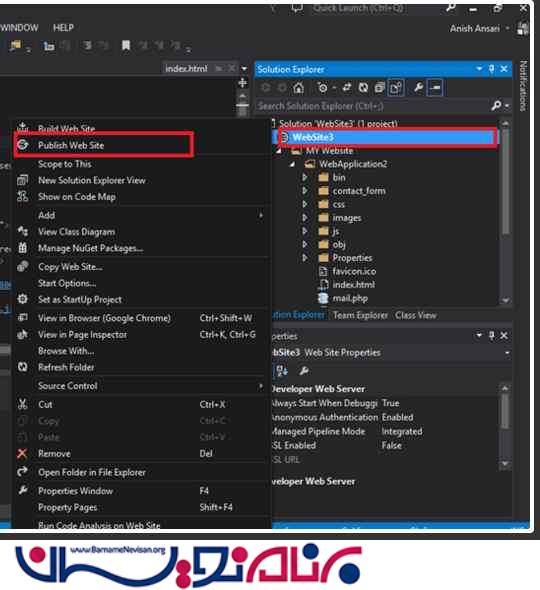
Task: Toggle auto-hide pin on Solution Explorer panel
Action: [x=491, y=69]
